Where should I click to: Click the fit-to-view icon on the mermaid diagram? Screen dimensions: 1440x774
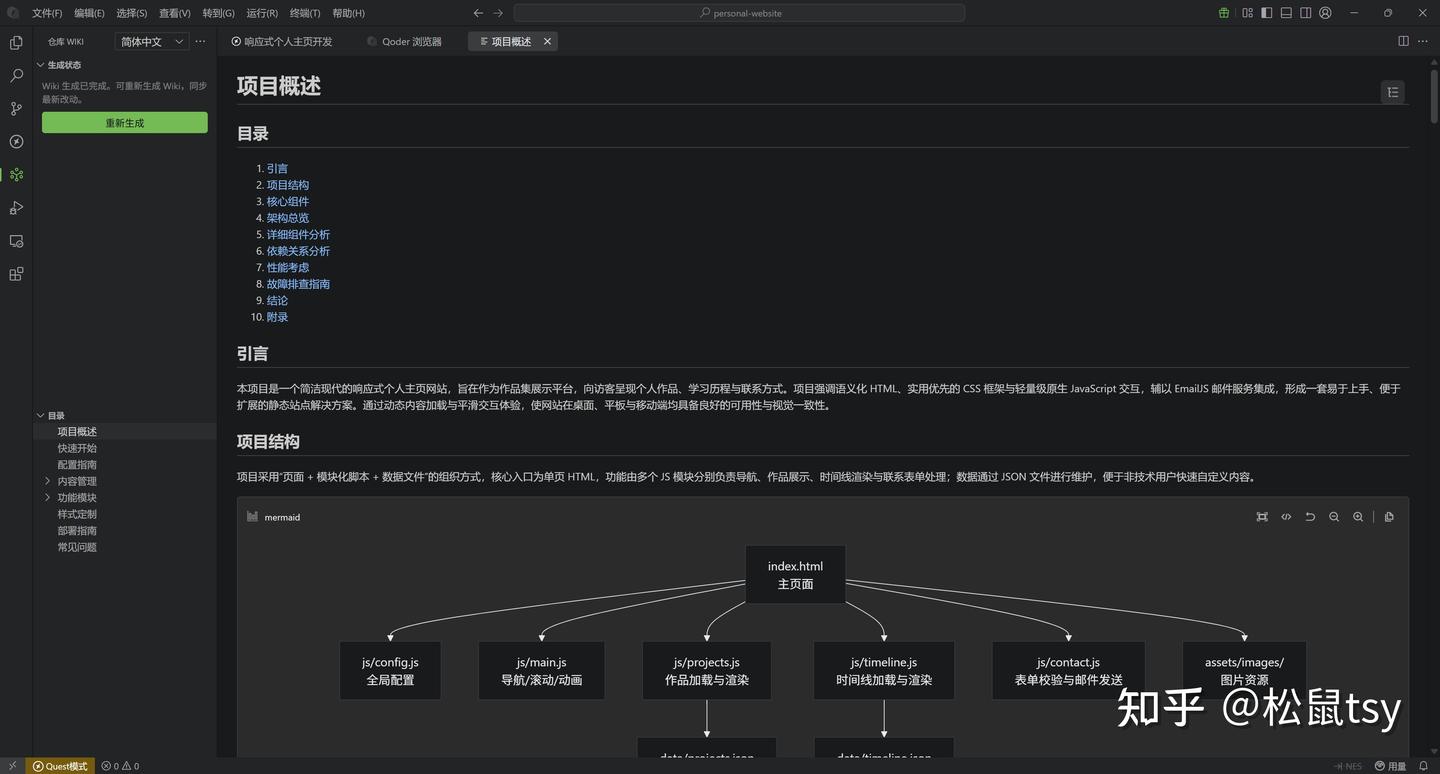(1262, 517)
